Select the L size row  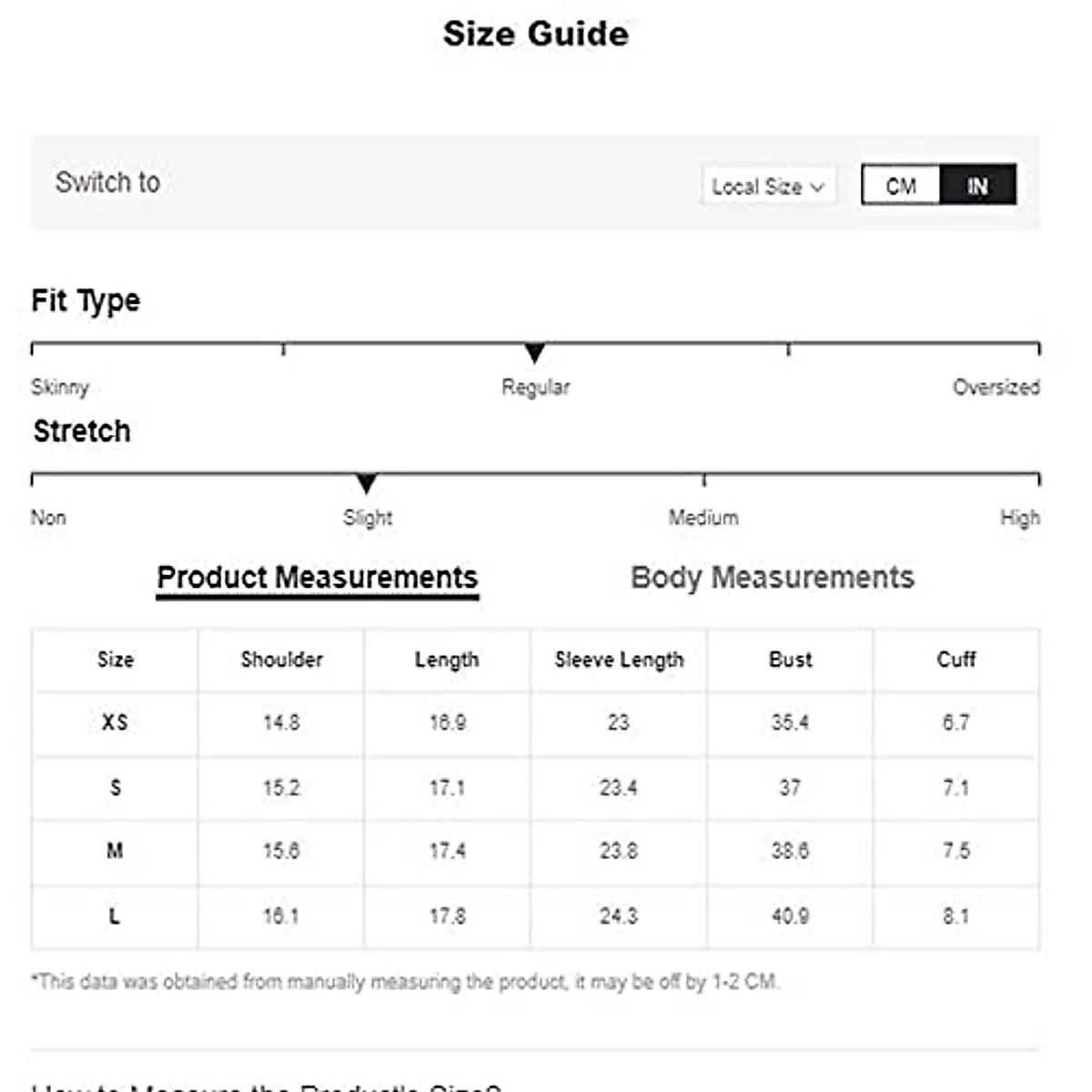(x=115, y=915)
